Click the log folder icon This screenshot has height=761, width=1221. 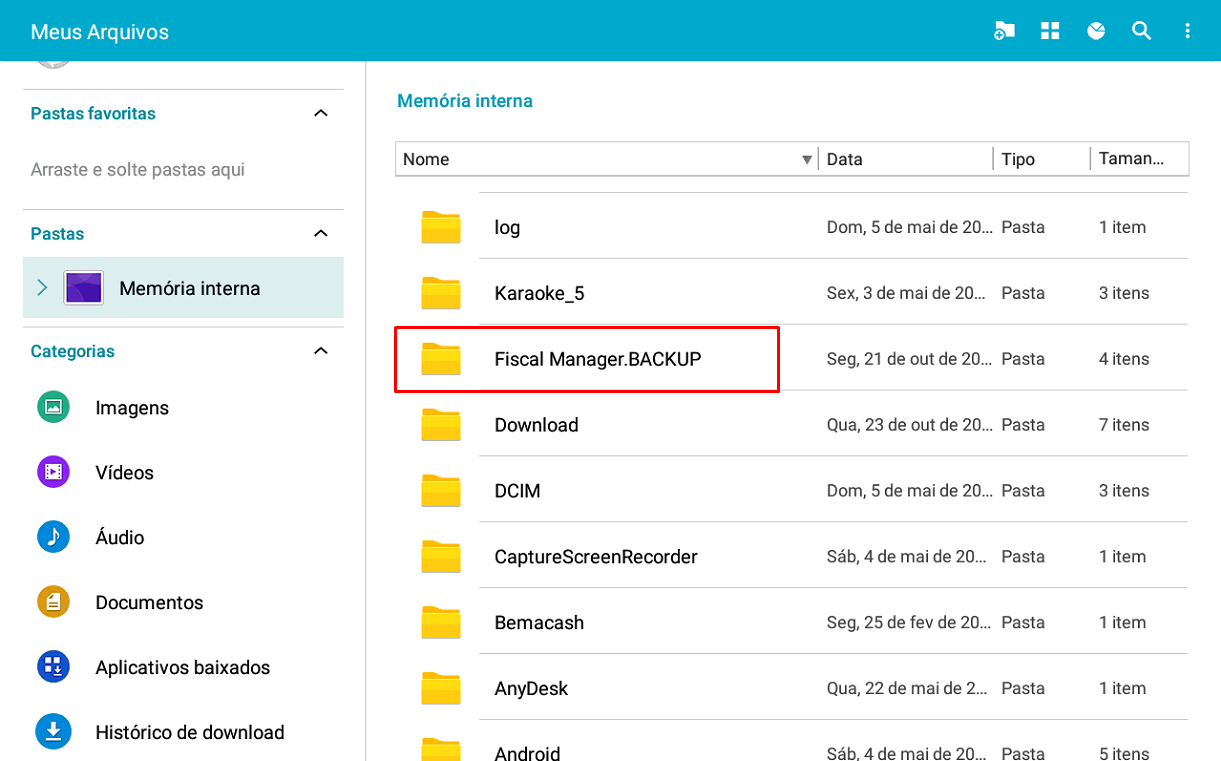(441, 227)
